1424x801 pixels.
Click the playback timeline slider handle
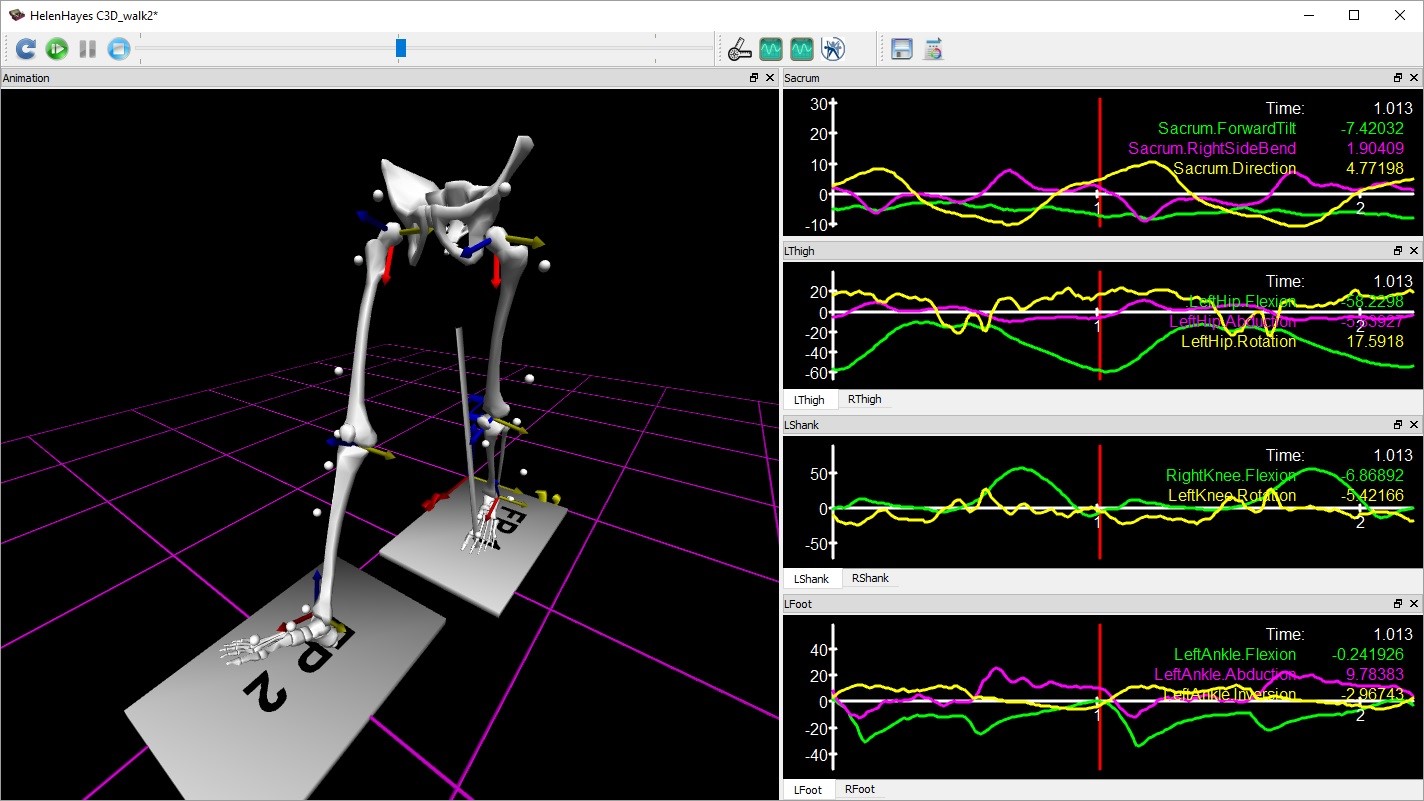point(401,48)
